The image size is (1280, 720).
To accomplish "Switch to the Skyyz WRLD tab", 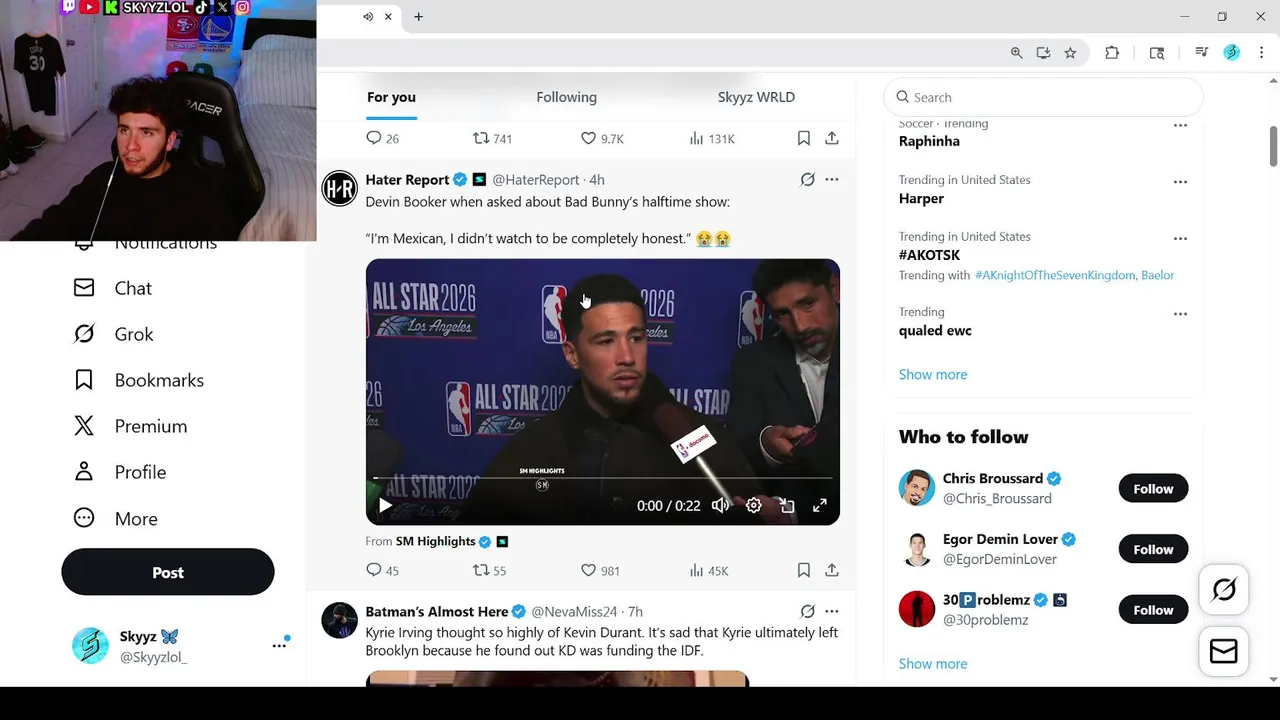I will [756, 97].
